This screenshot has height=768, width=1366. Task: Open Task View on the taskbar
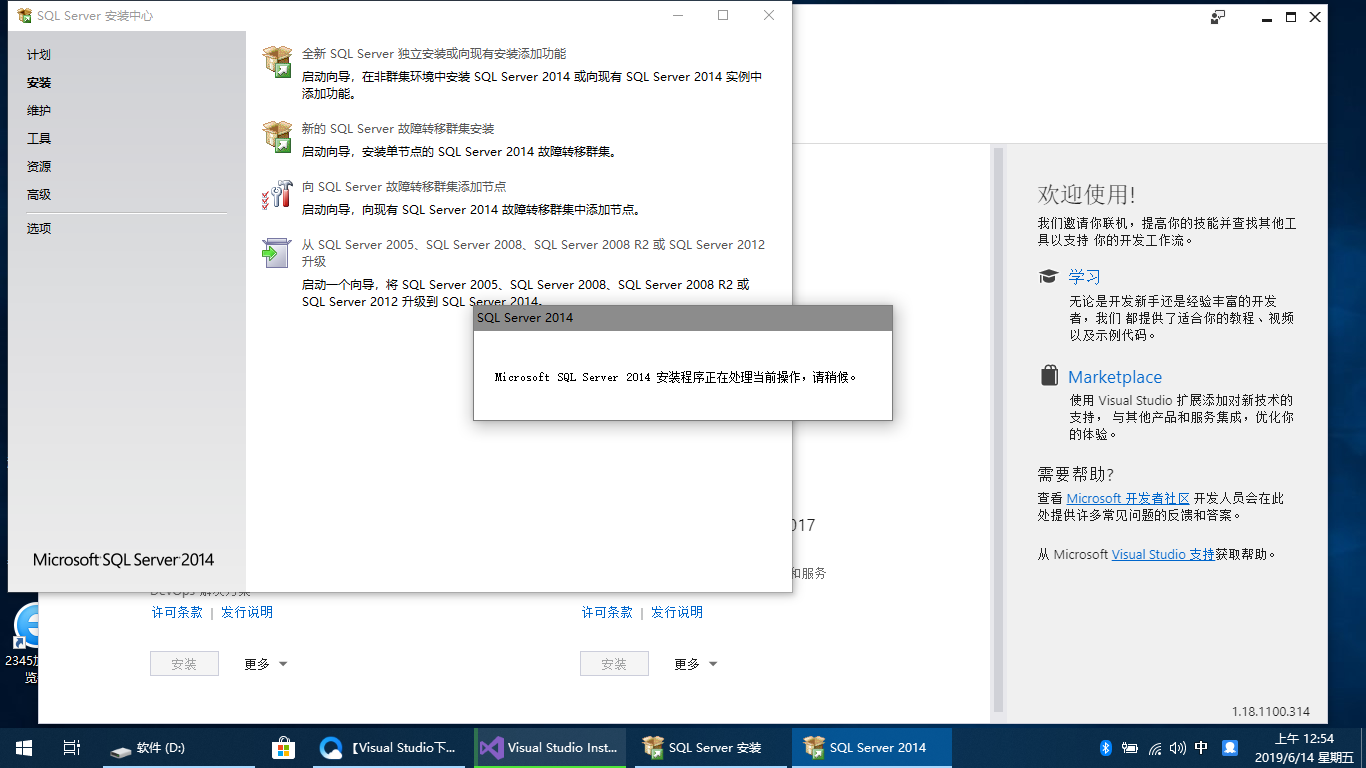[72, 748]
